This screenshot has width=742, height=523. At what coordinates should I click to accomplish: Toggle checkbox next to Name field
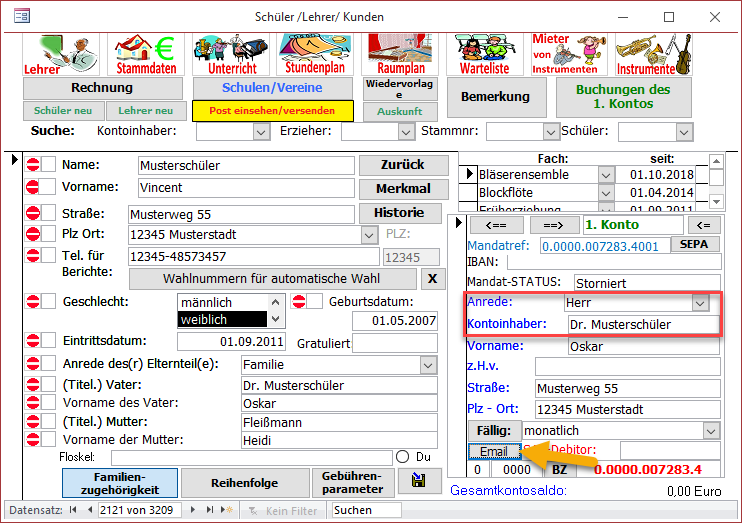pos(49,165)
